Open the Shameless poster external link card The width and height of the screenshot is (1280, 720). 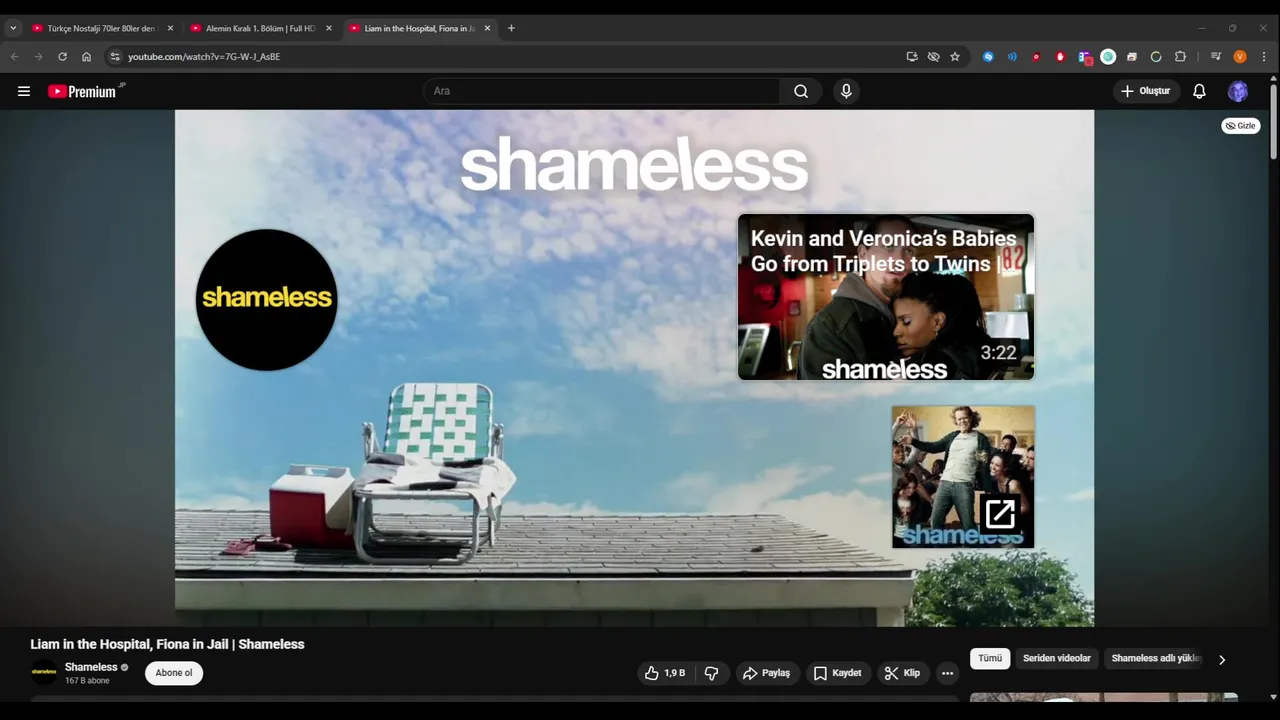pos(963,477)
